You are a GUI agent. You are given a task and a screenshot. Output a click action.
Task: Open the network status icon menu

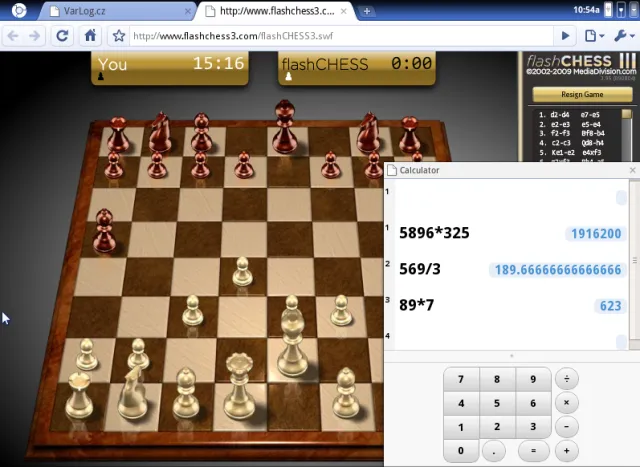[621, 10]
